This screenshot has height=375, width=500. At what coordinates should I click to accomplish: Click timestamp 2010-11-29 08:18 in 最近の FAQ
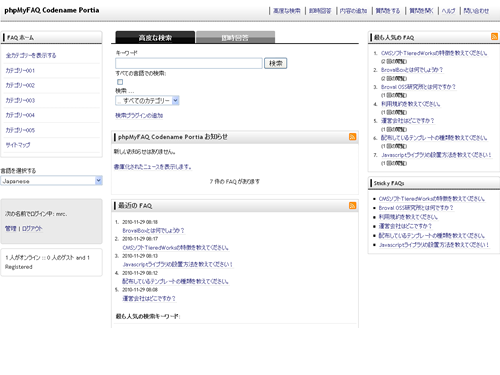pyautogui.click(x=140, y=222)
